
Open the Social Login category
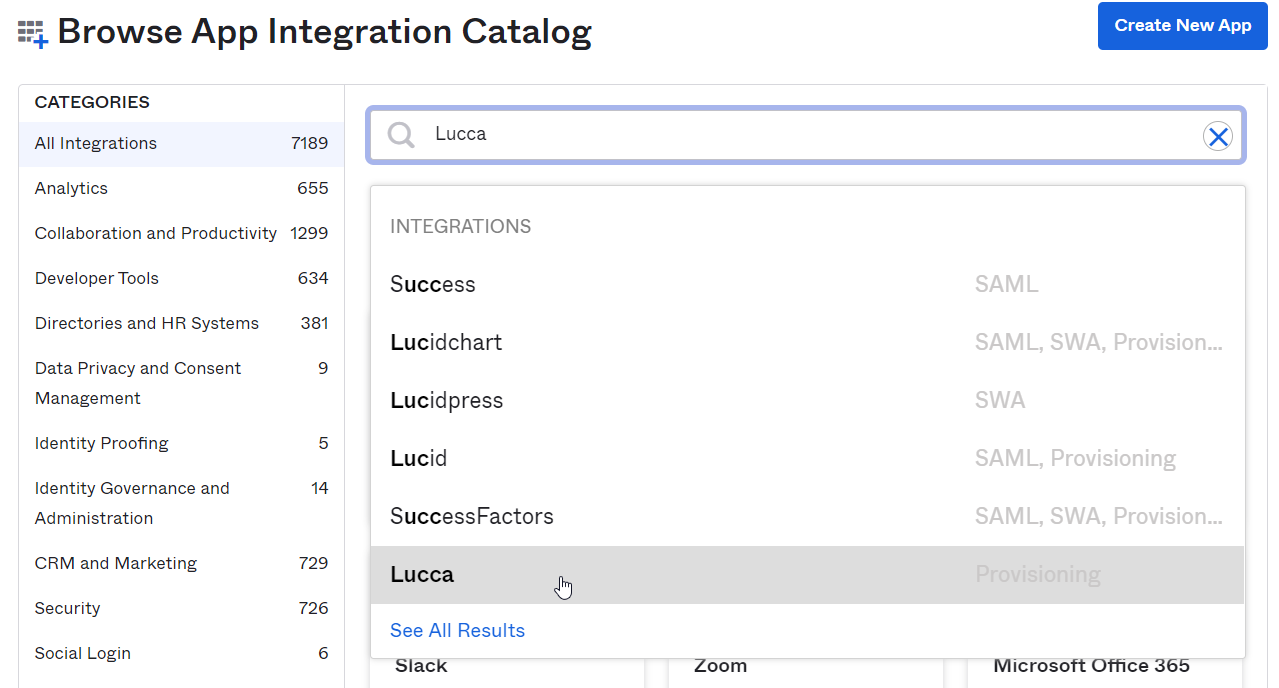[181, 654]
